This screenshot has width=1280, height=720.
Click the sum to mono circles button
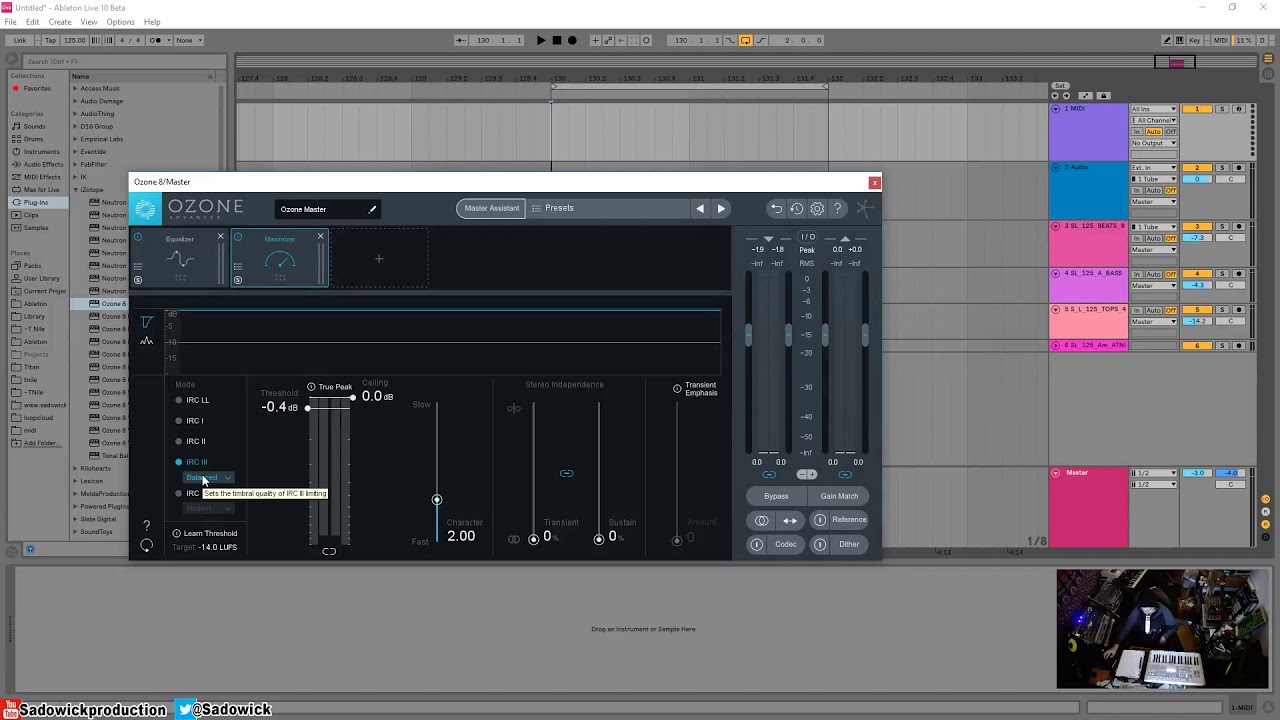click(762, 520)
